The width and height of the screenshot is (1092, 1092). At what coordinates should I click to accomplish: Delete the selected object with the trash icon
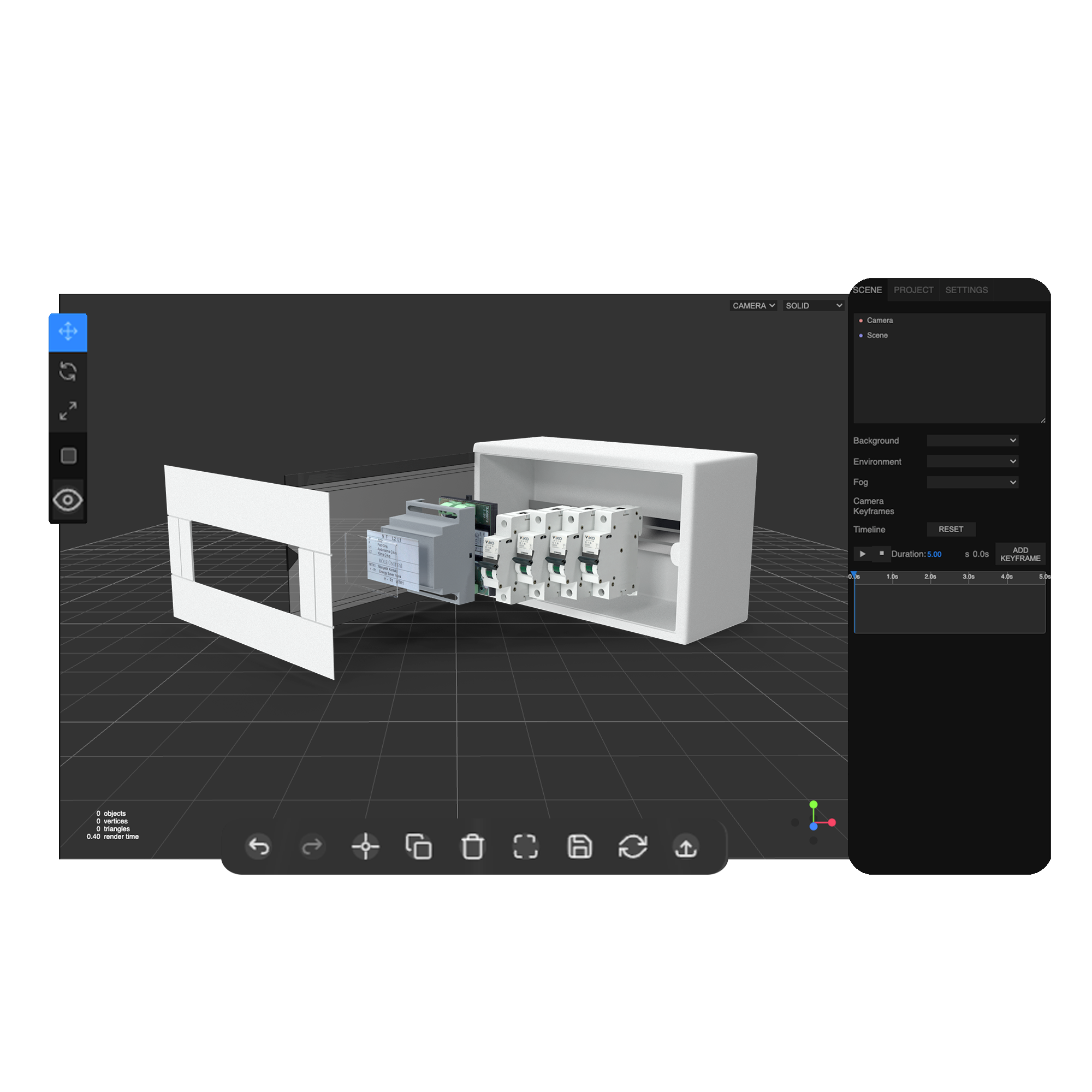(472, 846)
